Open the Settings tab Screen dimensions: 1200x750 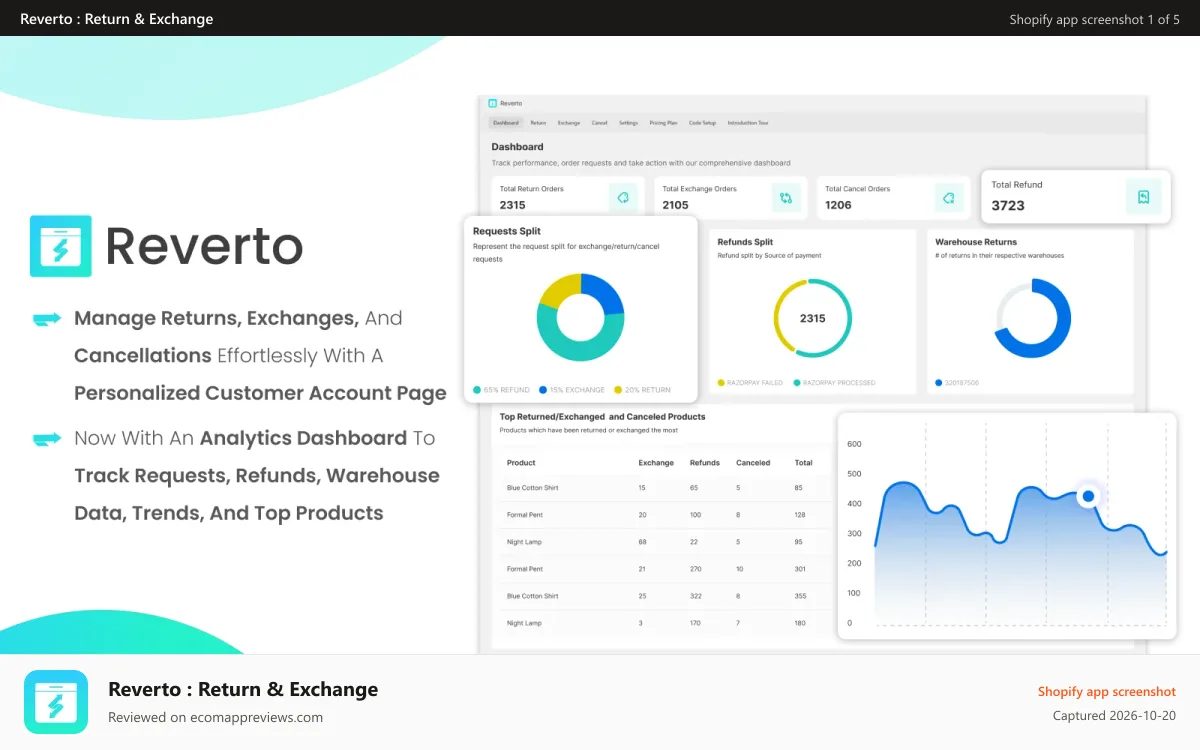point(628,123)
